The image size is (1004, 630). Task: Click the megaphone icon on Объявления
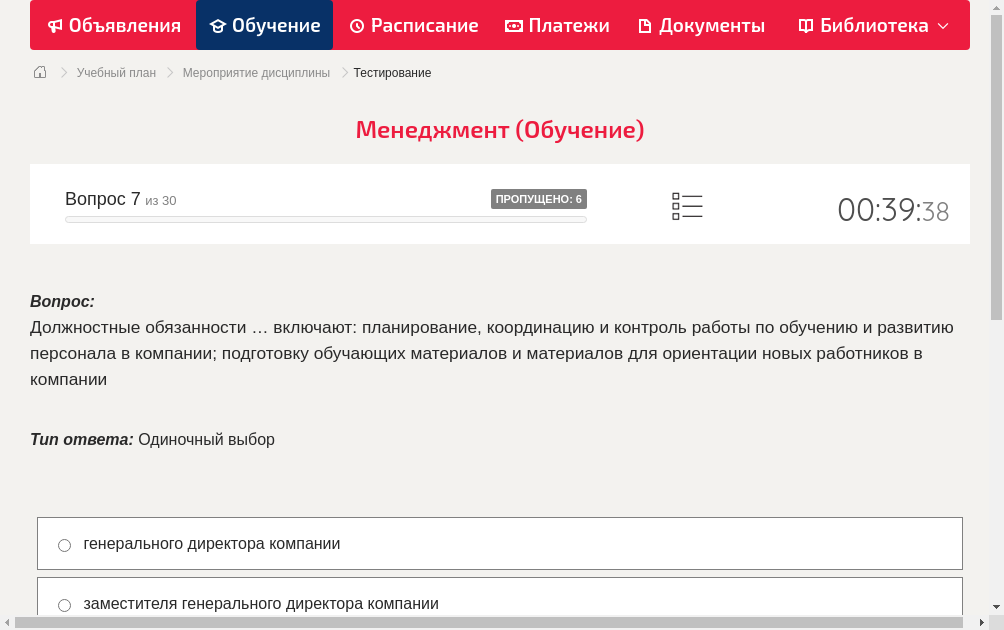[54, 25]
